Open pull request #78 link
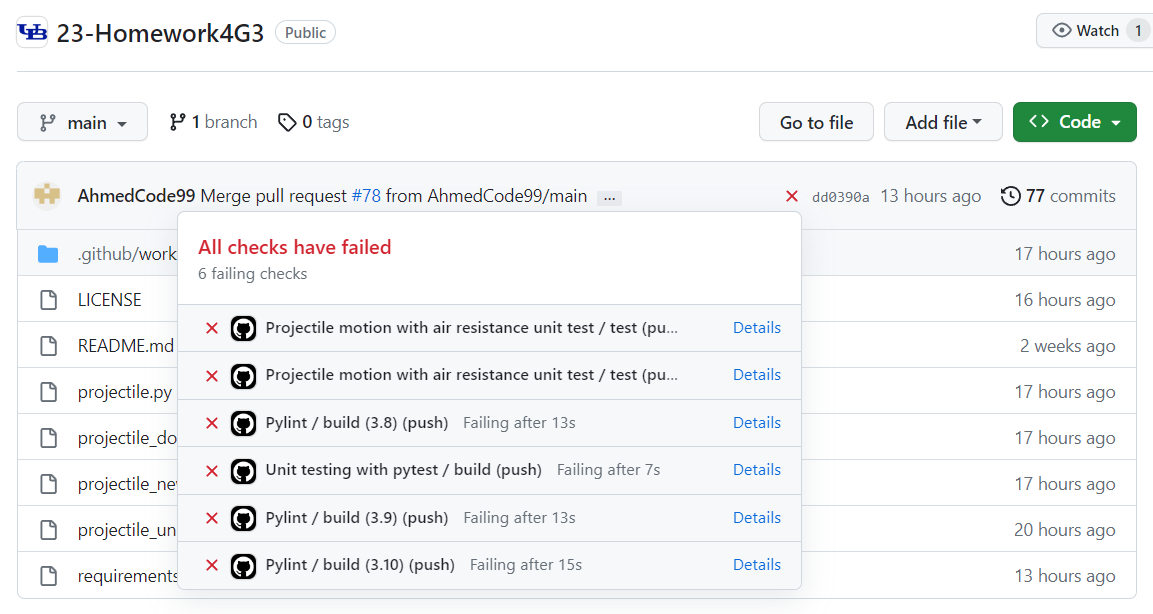 [365, 195]
